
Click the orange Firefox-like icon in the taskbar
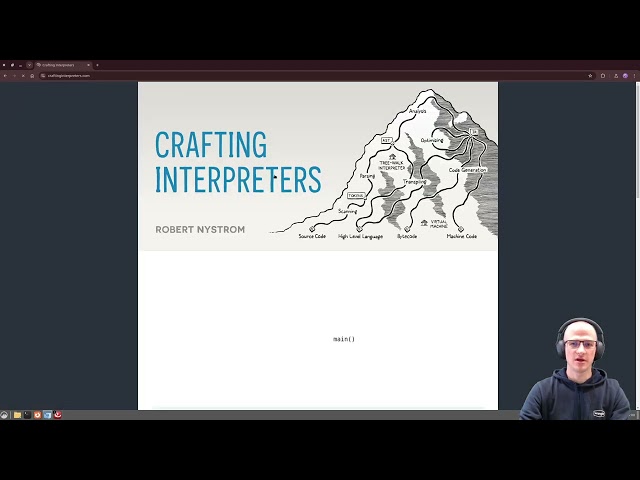point(38,415)
